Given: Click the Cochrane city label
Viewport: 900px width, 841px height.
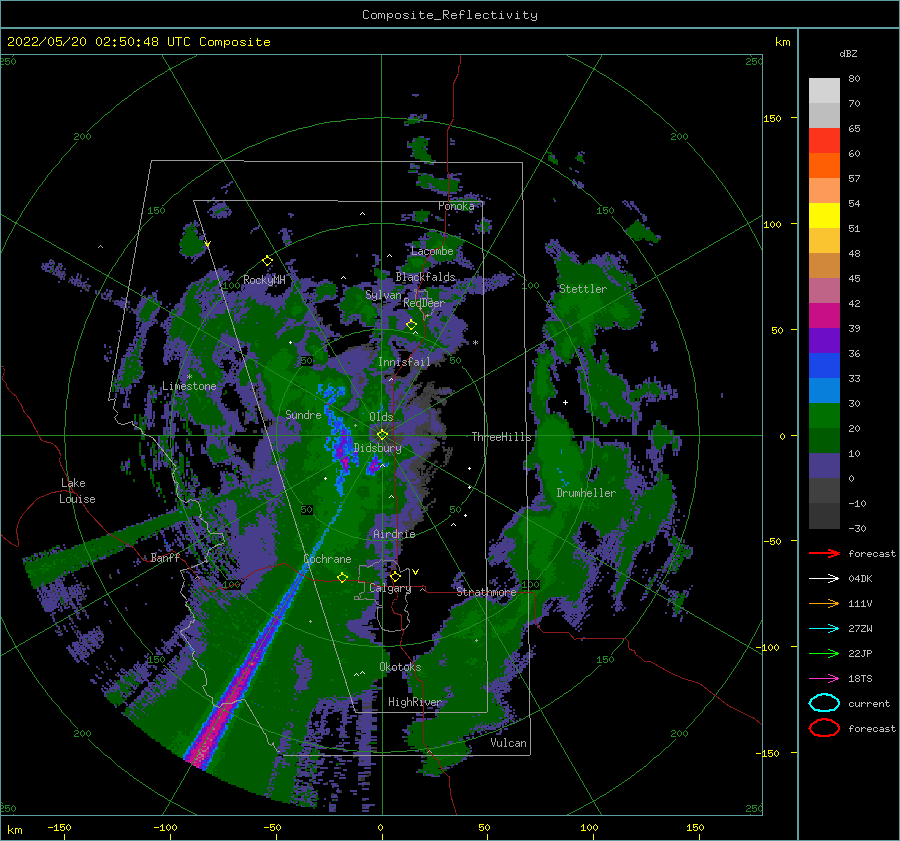Looking at the screenshot, I should tap(327, 559).
